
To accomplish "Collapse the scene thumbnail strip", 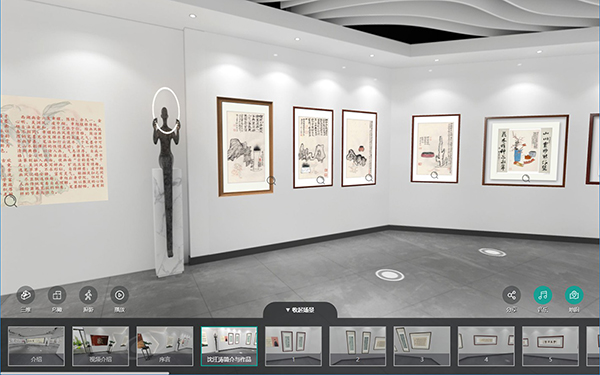I will 300,310.
